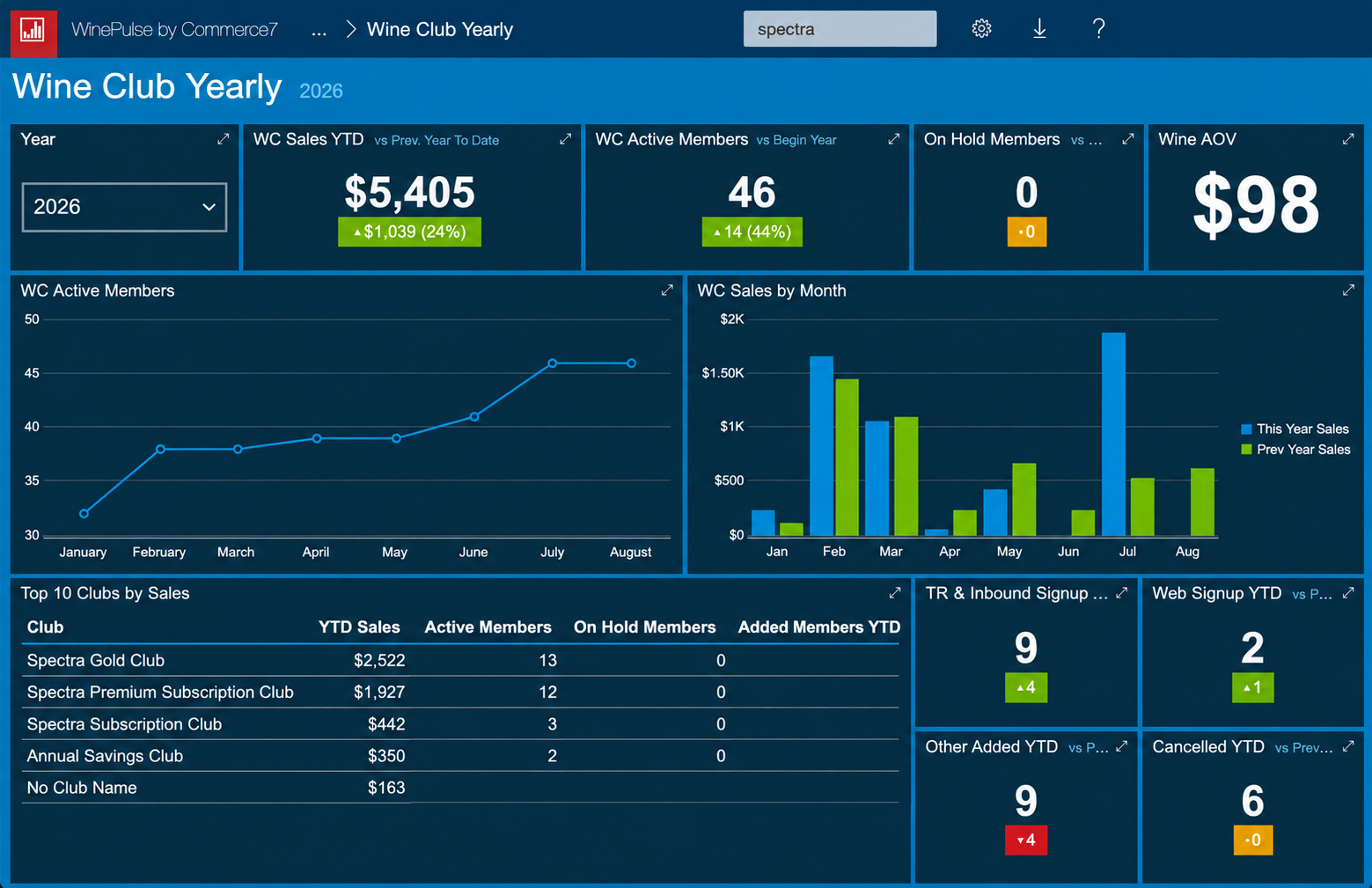Click the $163 YTD sales value
Image resolution: width=1372 pixels, height=888 pixels.
click(x=386, y=788)
